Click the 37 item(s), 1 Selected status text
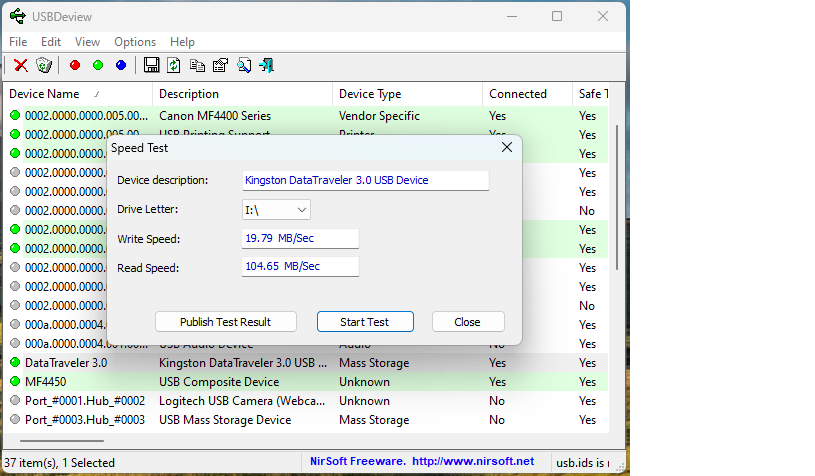This screenshot has height=476, width=815. (x=59, y=462)
